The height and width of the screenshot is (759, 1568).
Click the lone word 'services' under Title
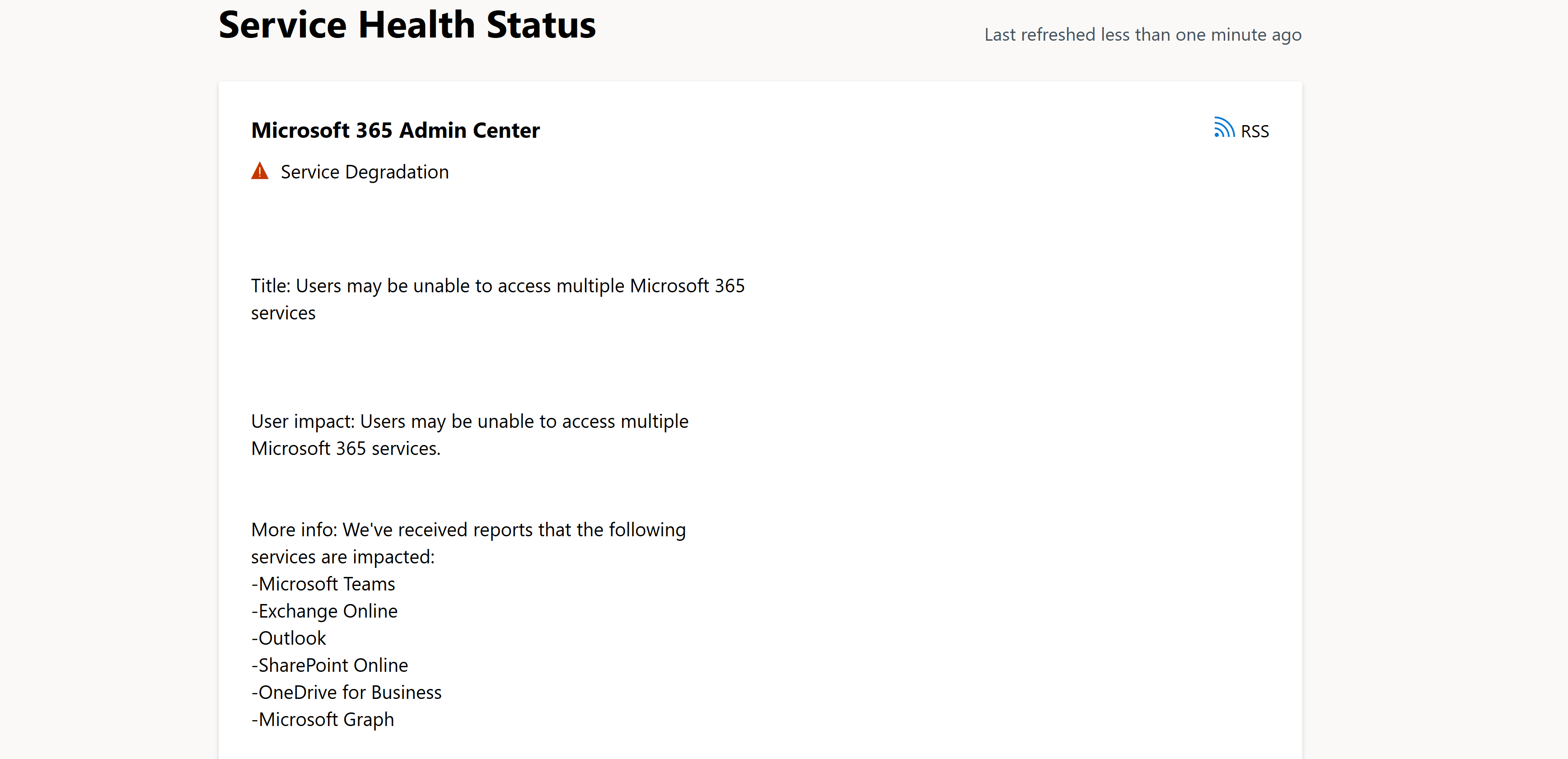(x=283, y=313)
